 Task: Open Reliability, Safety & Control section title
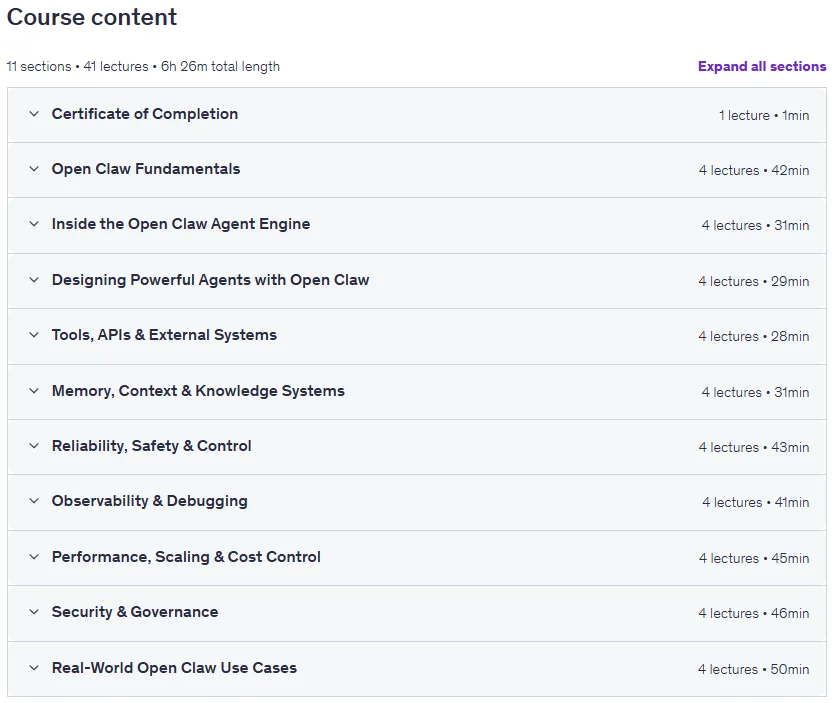point(152,446)
